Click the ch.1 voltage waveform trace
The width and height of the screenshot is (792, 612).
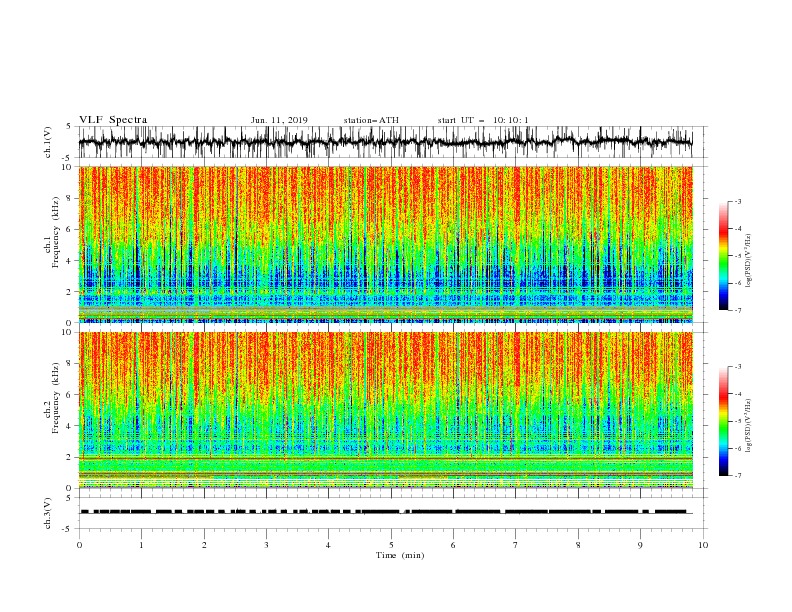[x=385, y=141]
